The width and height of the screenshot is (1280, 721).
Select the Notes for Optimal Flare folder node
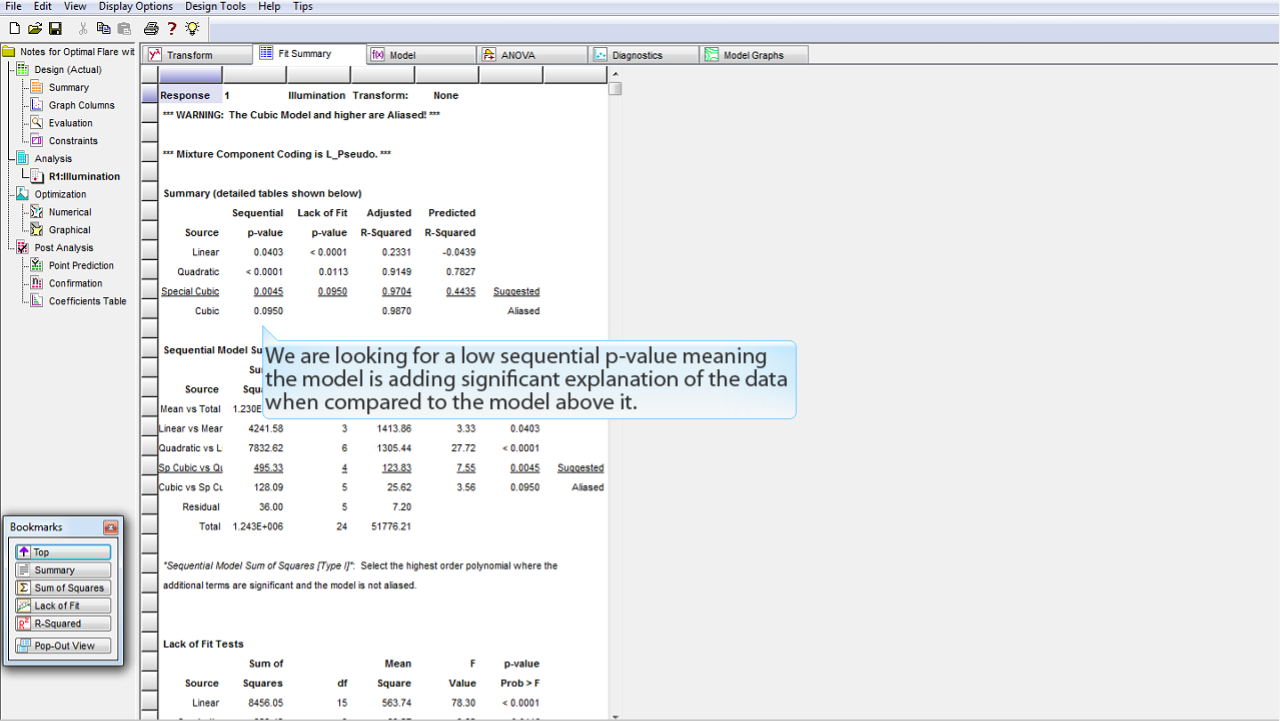tap(68, 52)
